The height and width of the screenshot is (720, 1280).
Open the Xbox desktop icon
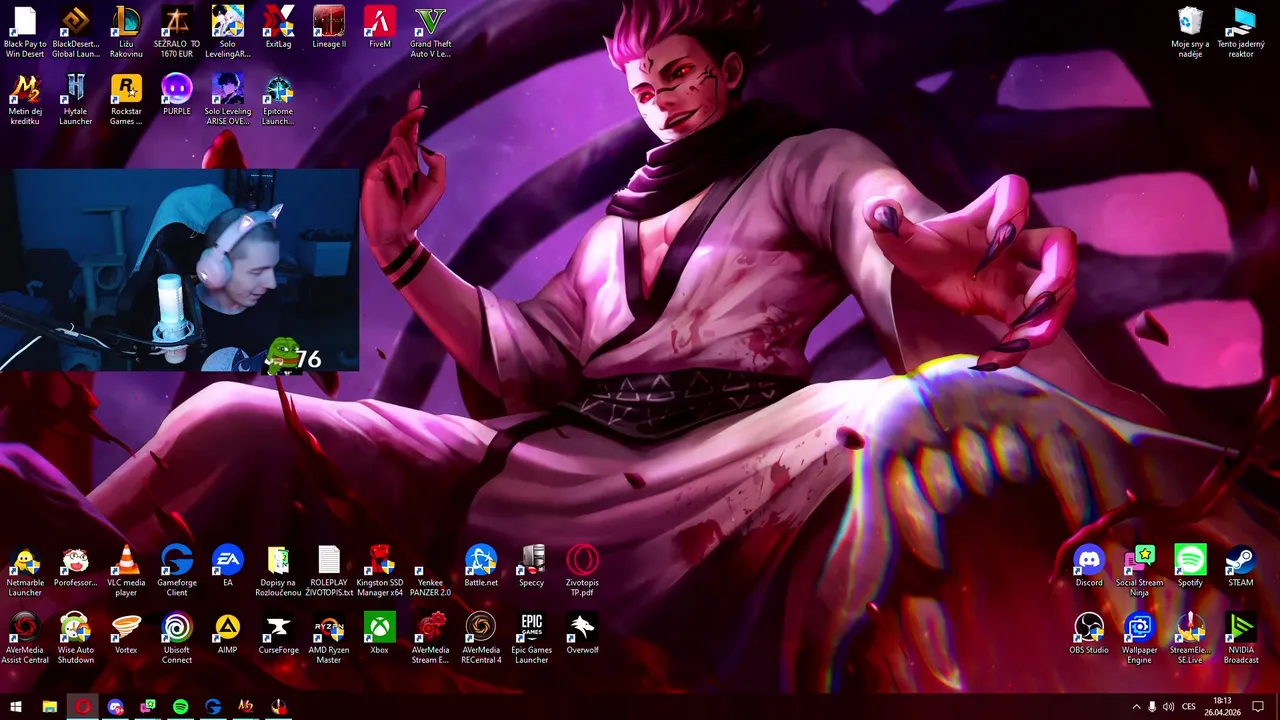click(380, 633)
